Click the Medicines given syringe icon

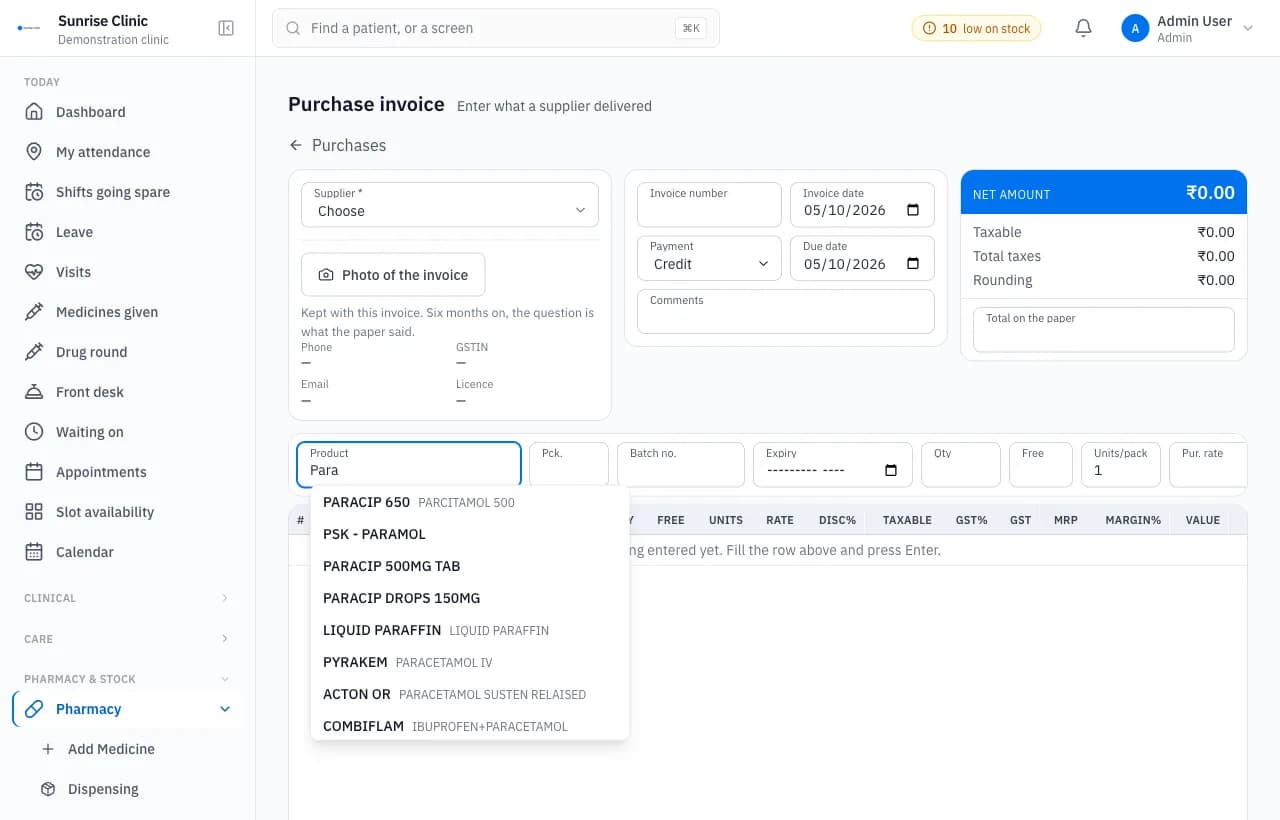(x=34, y=312)
